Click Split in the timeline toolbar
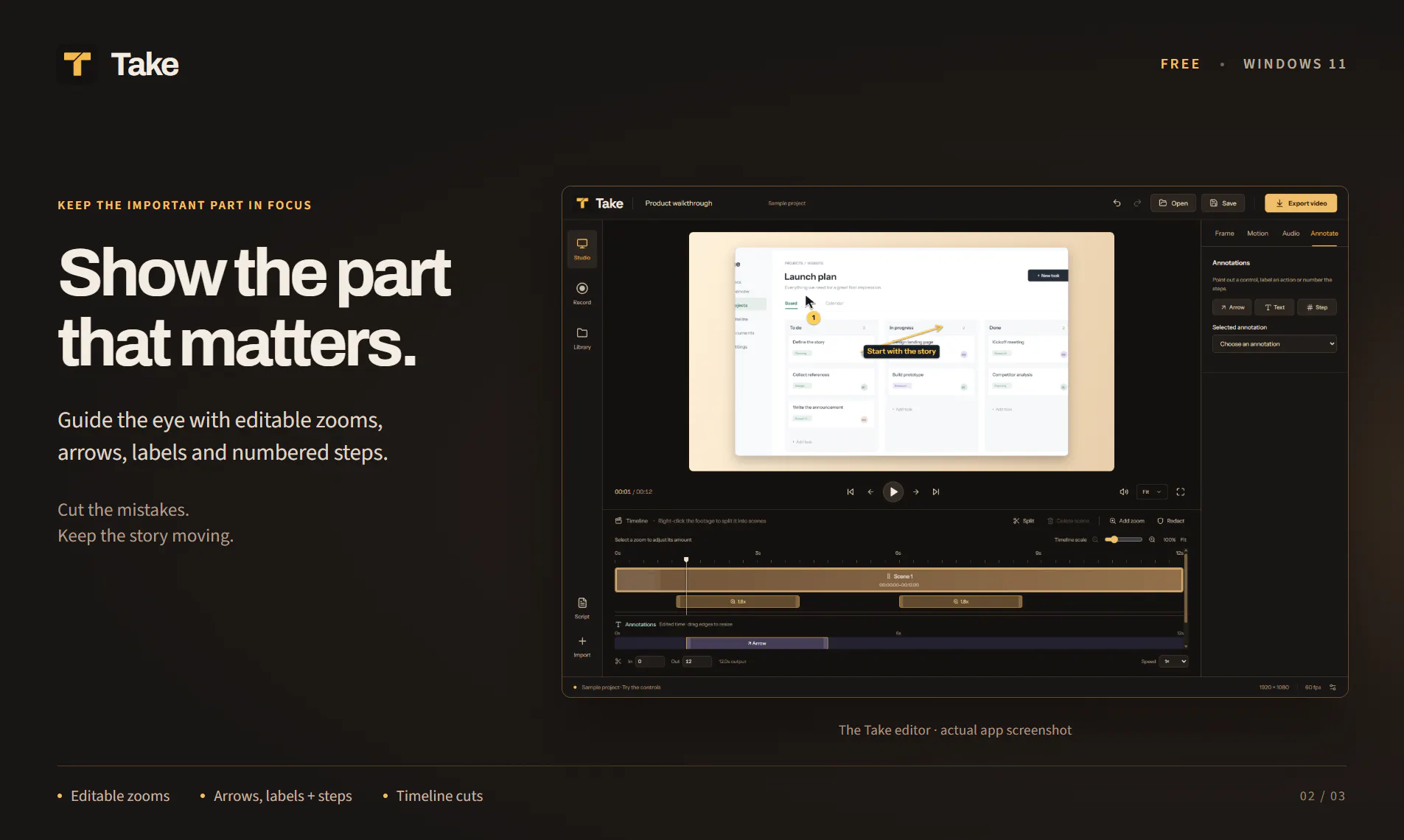The width and height of the screenshot is (1404, 840). click(1024, 521)
